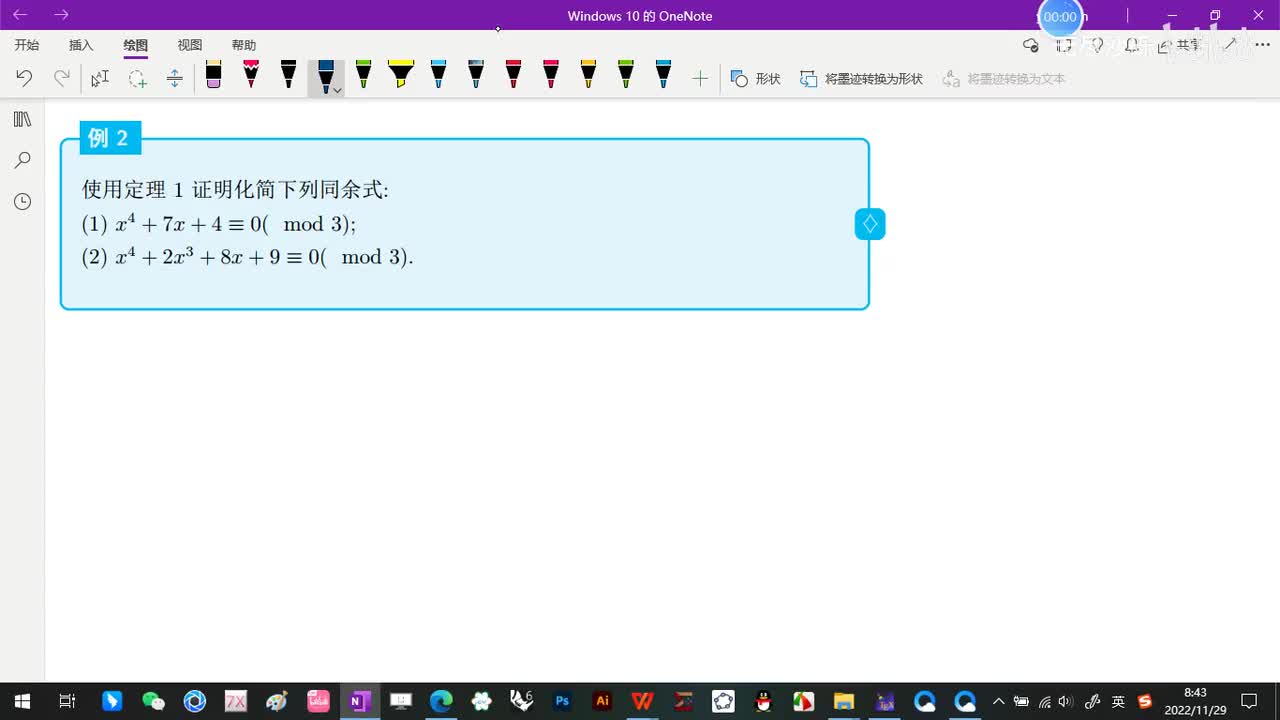Open the 帮助 tab
This screenshot has height=720, width=1280.
coord(244,45)
